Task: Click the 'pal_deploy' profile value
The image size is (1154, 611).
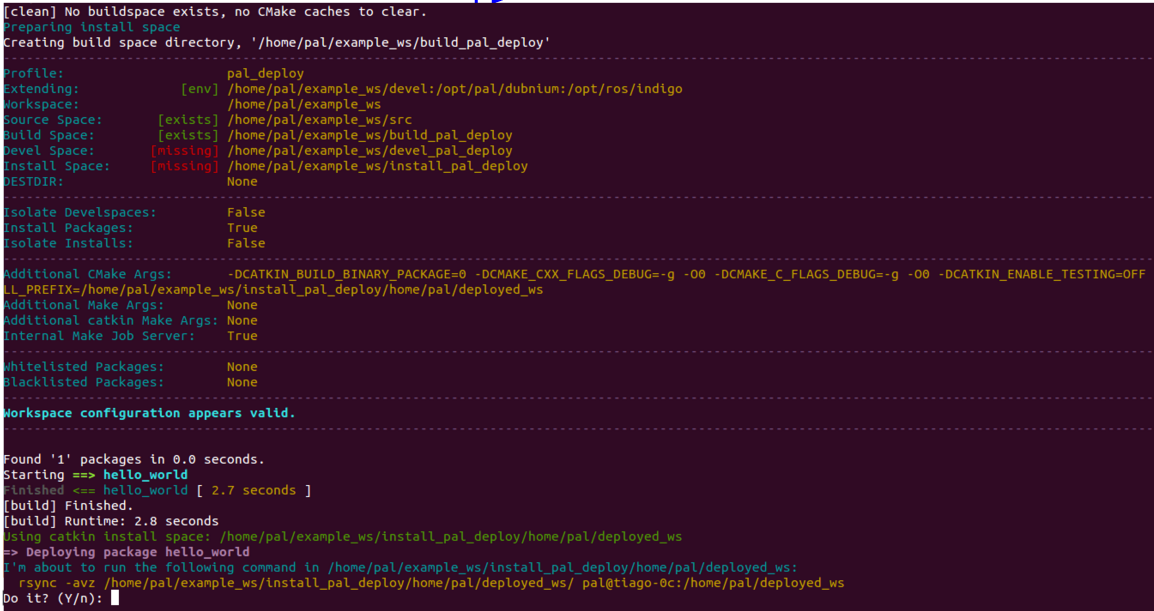Action: coord(266,74)
